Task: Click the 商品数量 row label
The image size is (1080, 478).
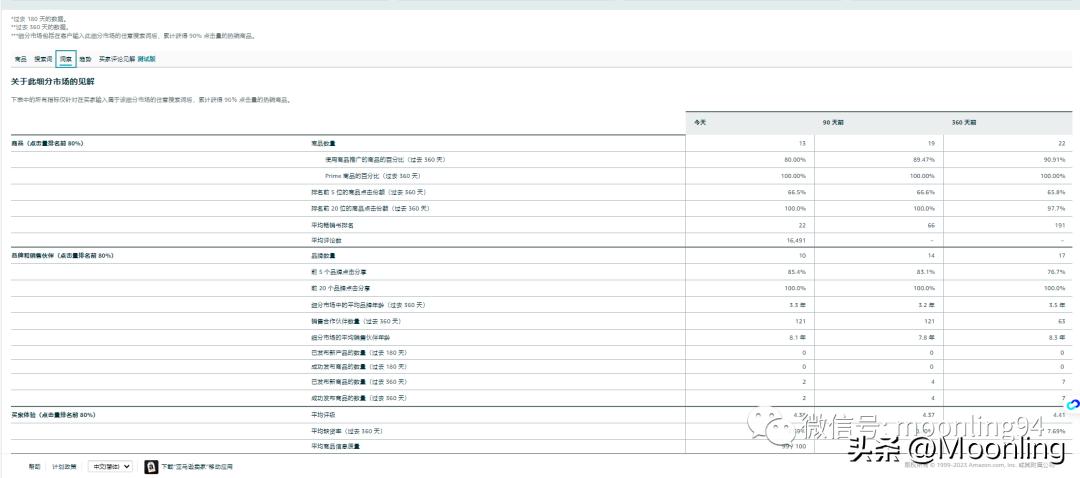Action: click(x=323, y=143)
